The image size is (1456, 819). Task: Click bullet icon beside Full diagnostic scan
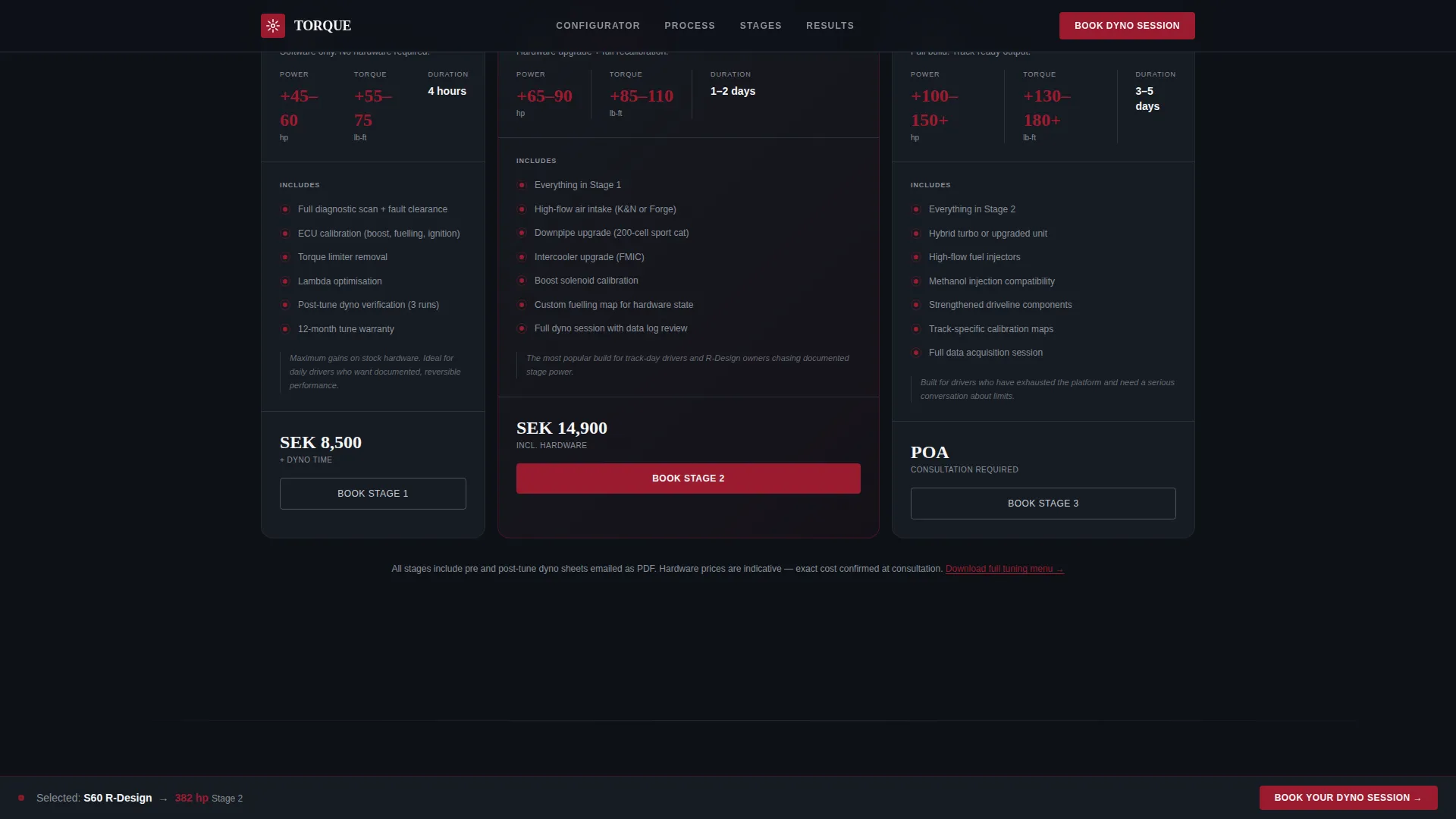point(285,209)
